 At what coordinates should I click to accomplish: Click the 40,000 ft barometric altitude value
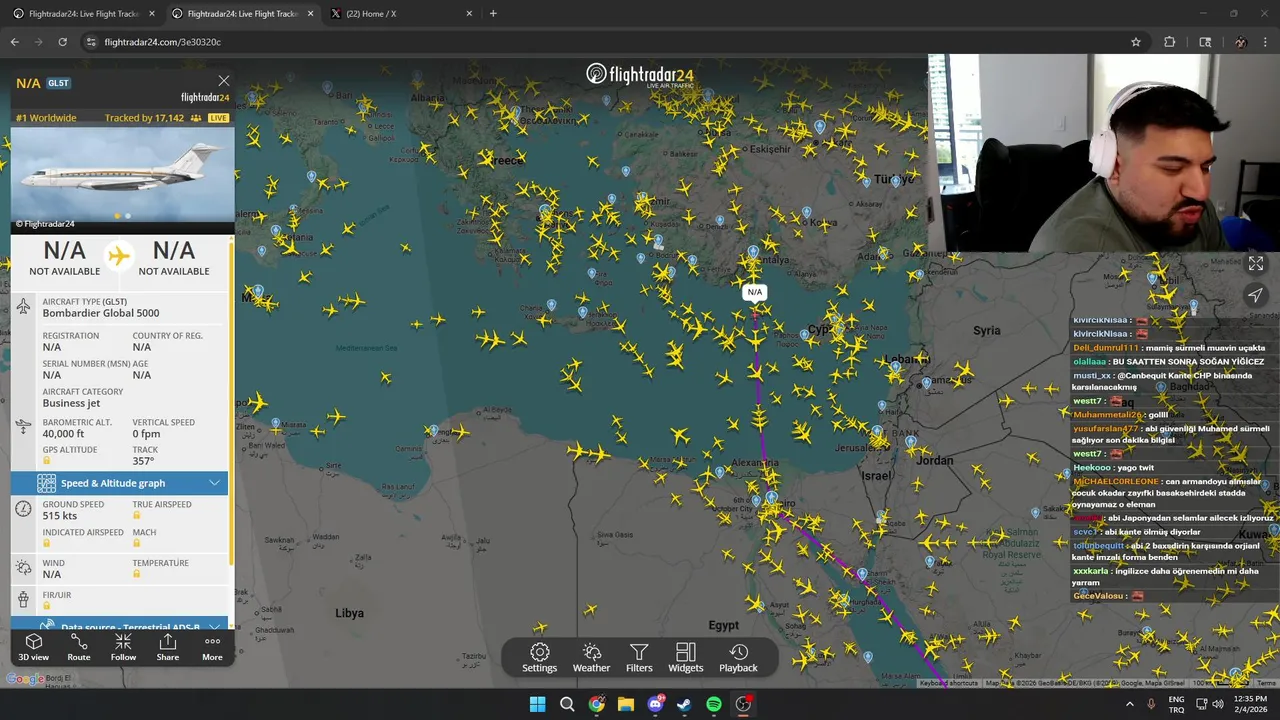coord(63,434)
